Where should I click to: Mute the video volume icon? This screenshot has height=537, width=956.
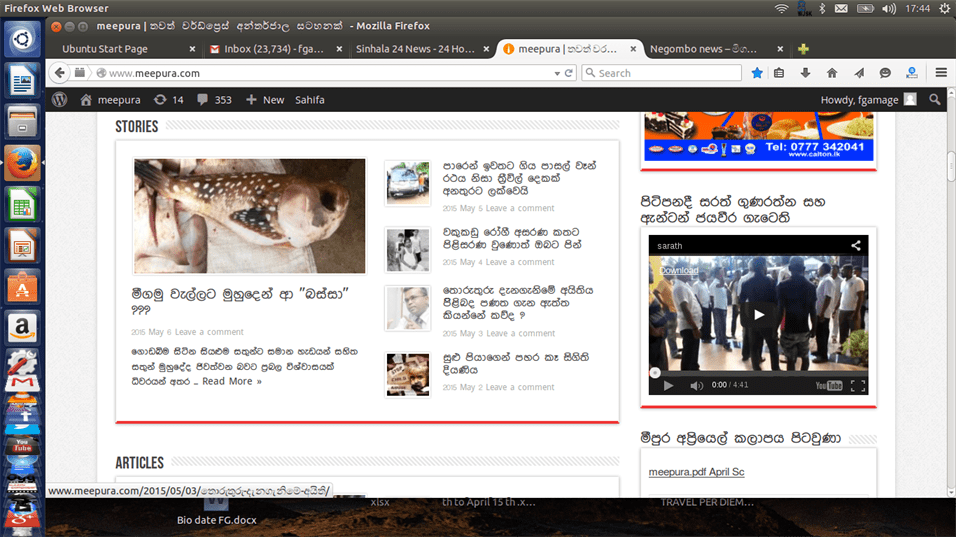click(x=696, y=385)
